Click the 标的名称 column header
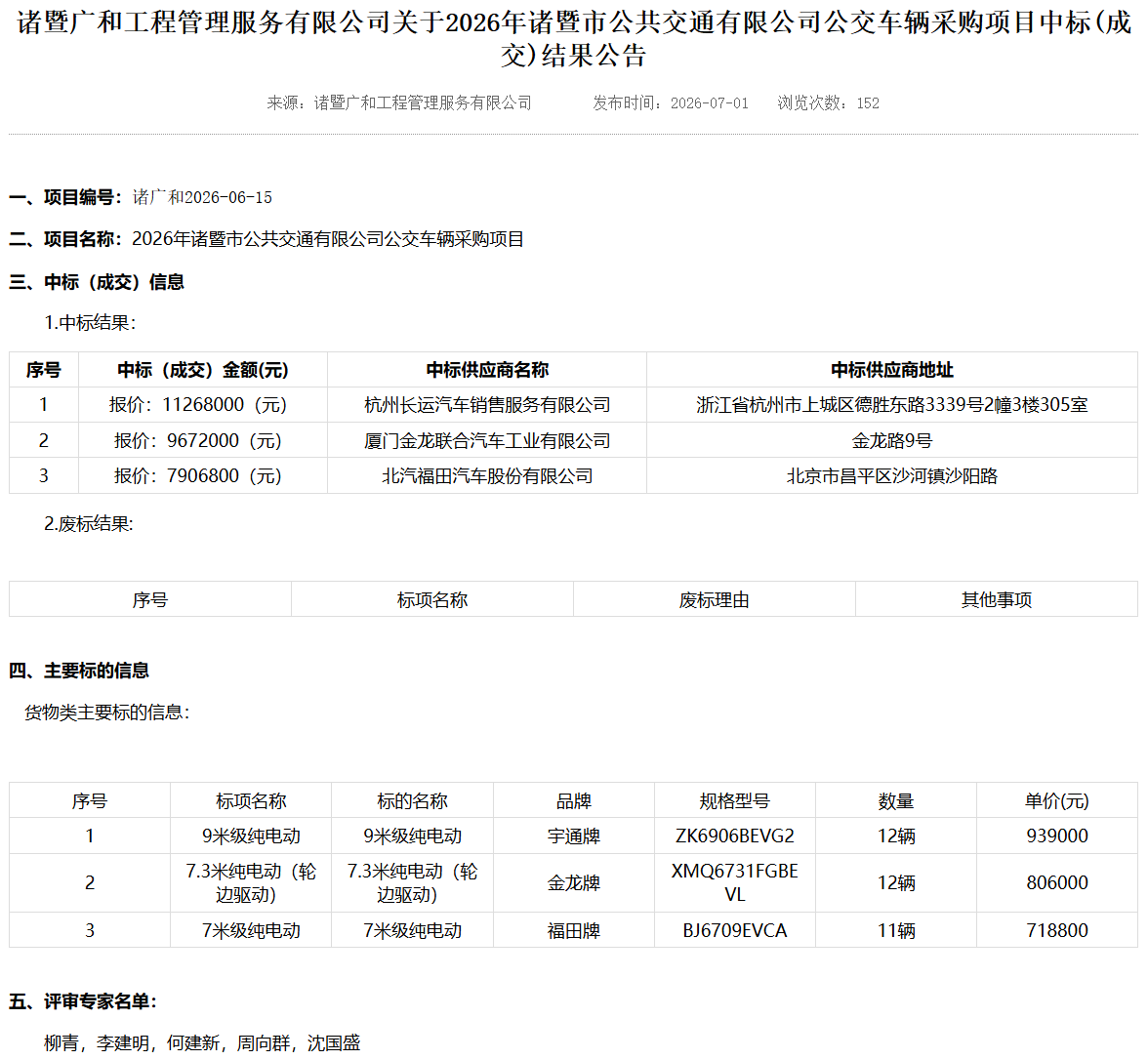This screenshot has width=1148, height=1060. 412,800
